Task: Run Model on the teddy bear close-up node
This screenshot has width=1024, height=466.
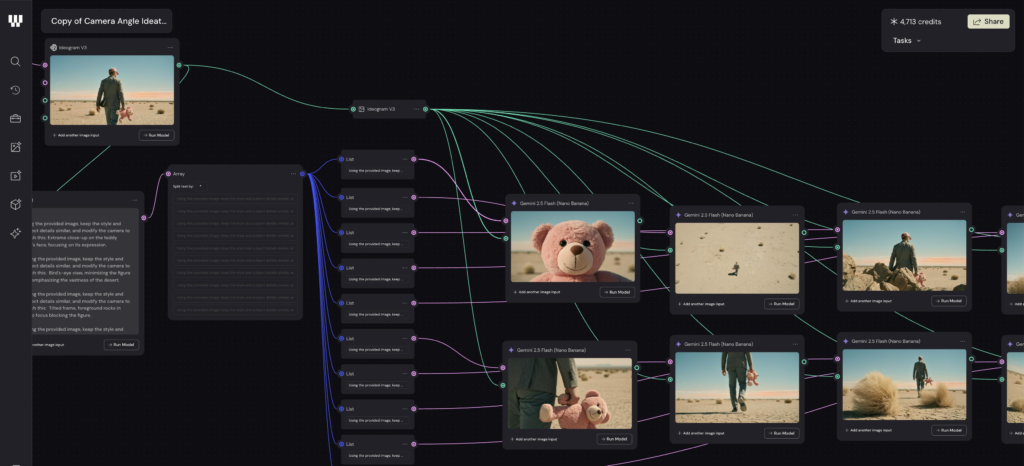Action: coord(616,292)
